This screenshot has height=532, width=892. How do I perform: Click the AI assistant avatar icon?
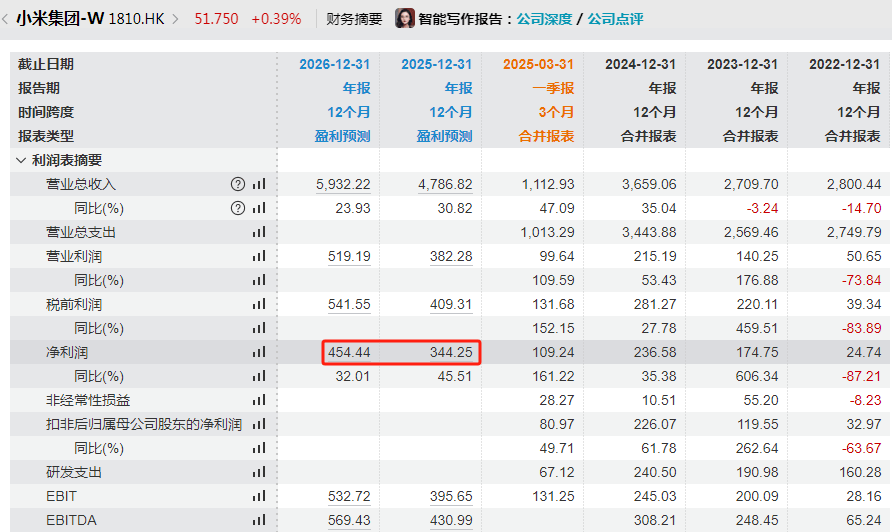pyautogui.click(x=404, y=18)
